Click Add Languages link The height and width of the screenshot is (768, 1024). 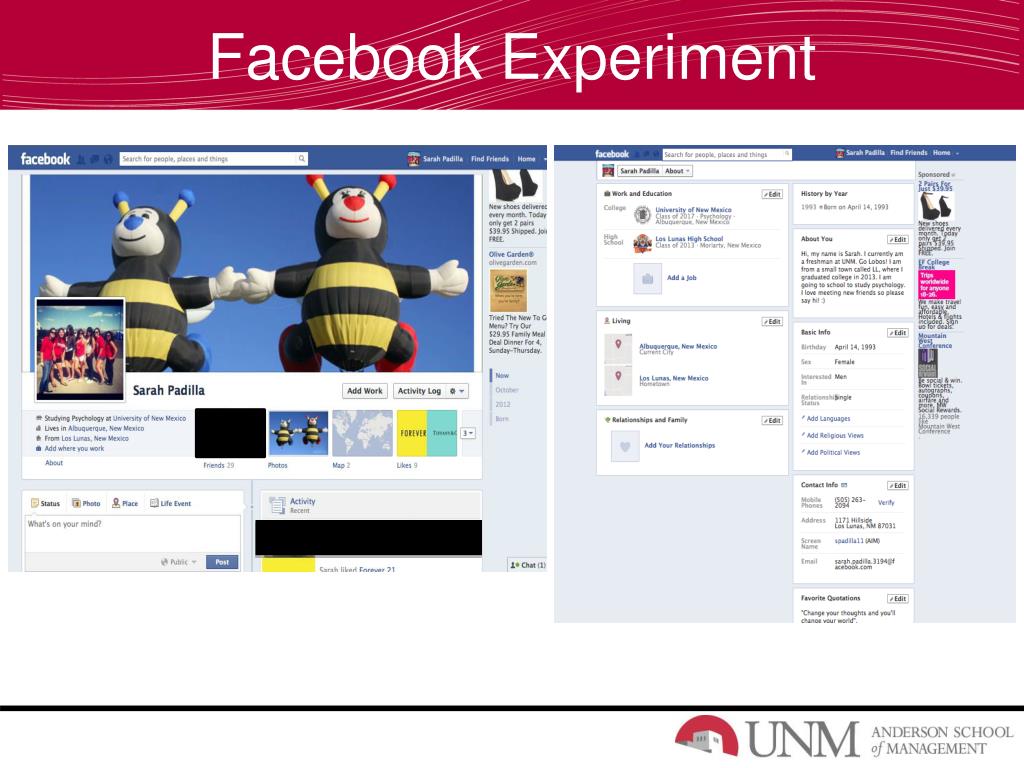[x=828, y=419]
